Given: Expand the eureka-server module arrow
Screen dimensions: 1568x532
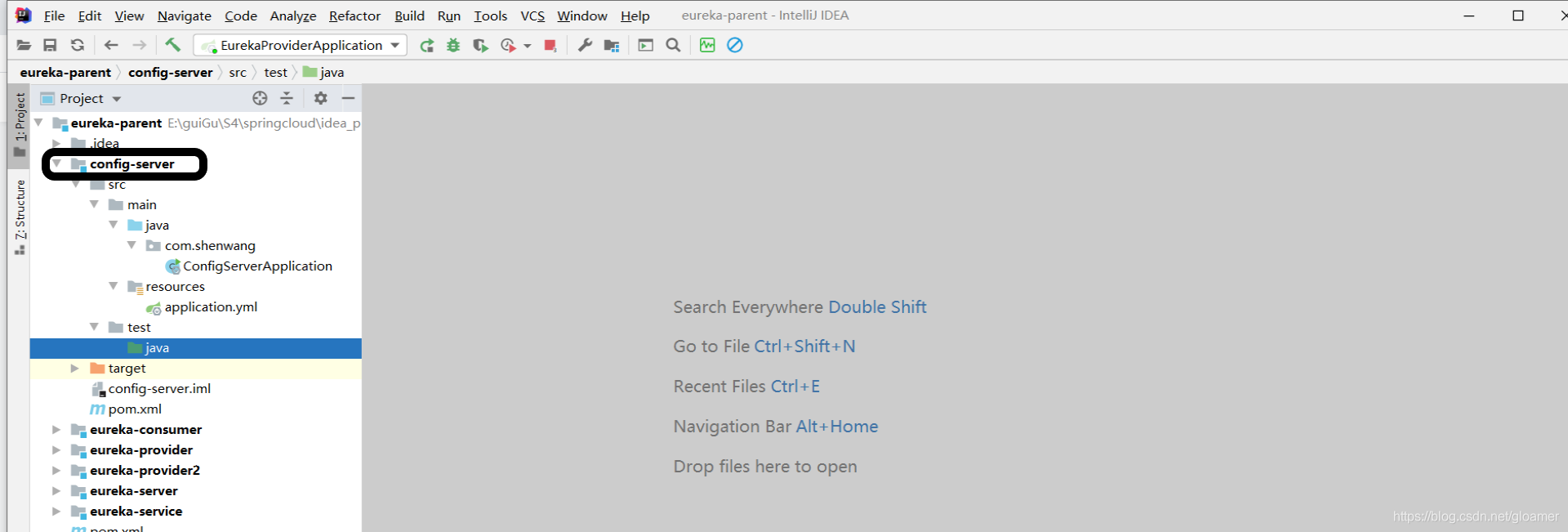Looking at the screenshot, I should (56, 491).
